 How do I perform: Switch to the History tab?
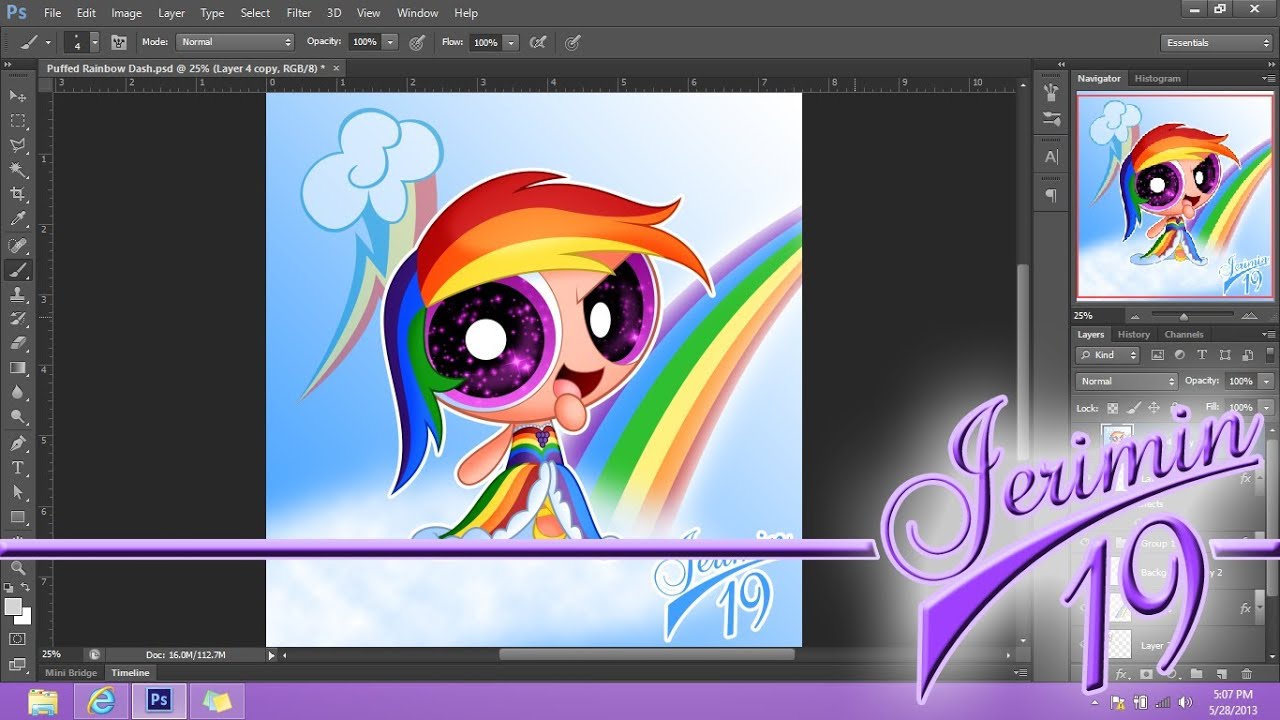click(x=1134, y=334)
